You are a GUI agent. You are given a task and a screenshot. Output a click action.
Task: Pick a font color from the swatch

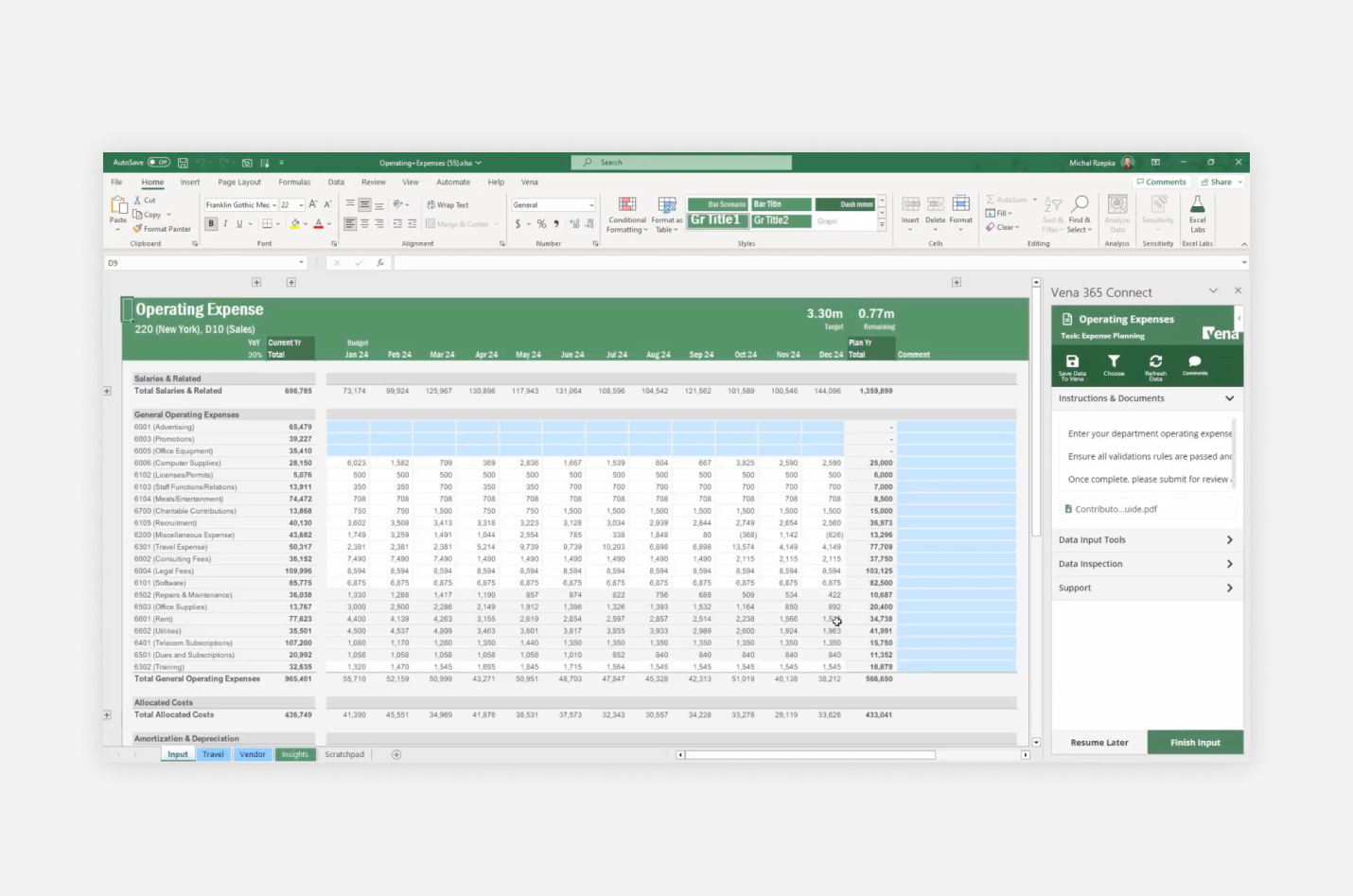point(320,223)
